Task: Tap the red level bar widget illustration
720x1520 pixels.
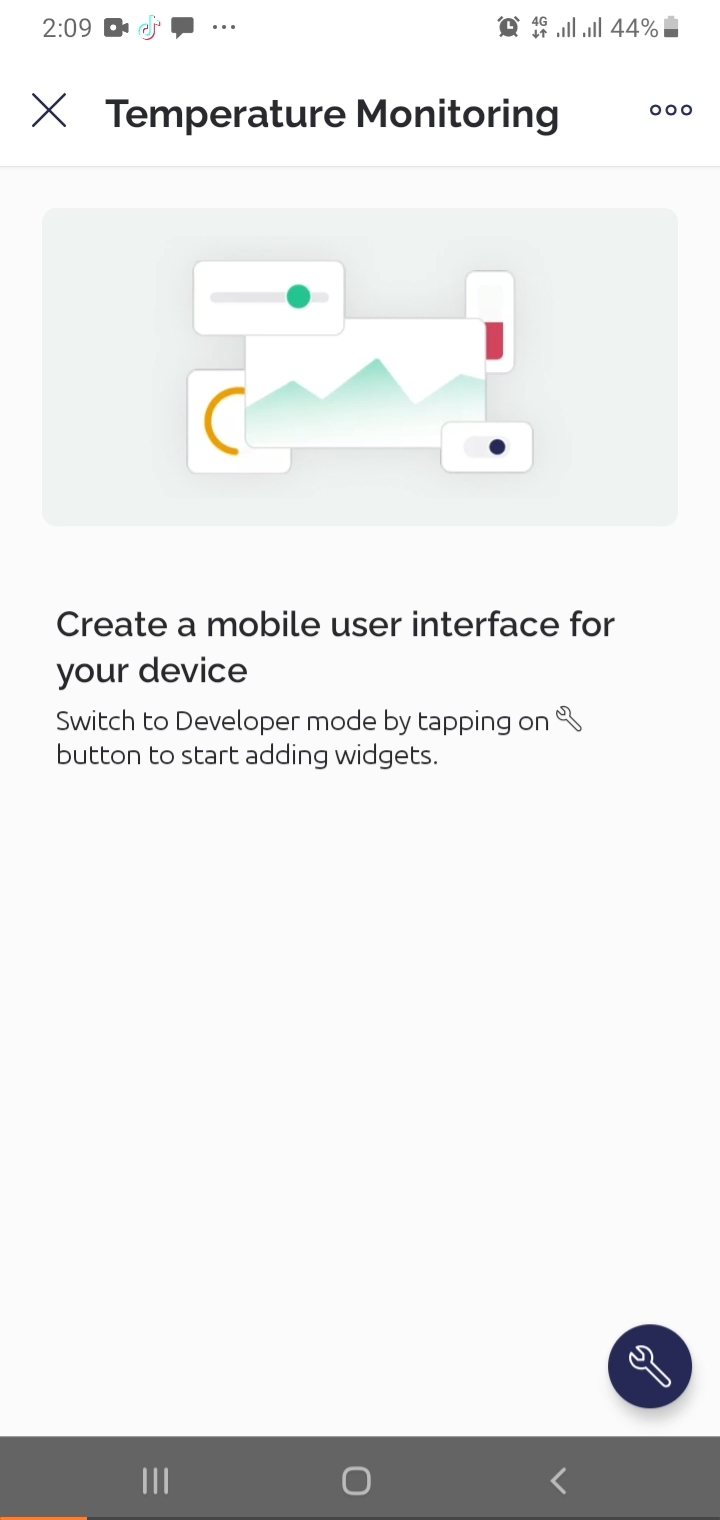Action: [490, 321]
